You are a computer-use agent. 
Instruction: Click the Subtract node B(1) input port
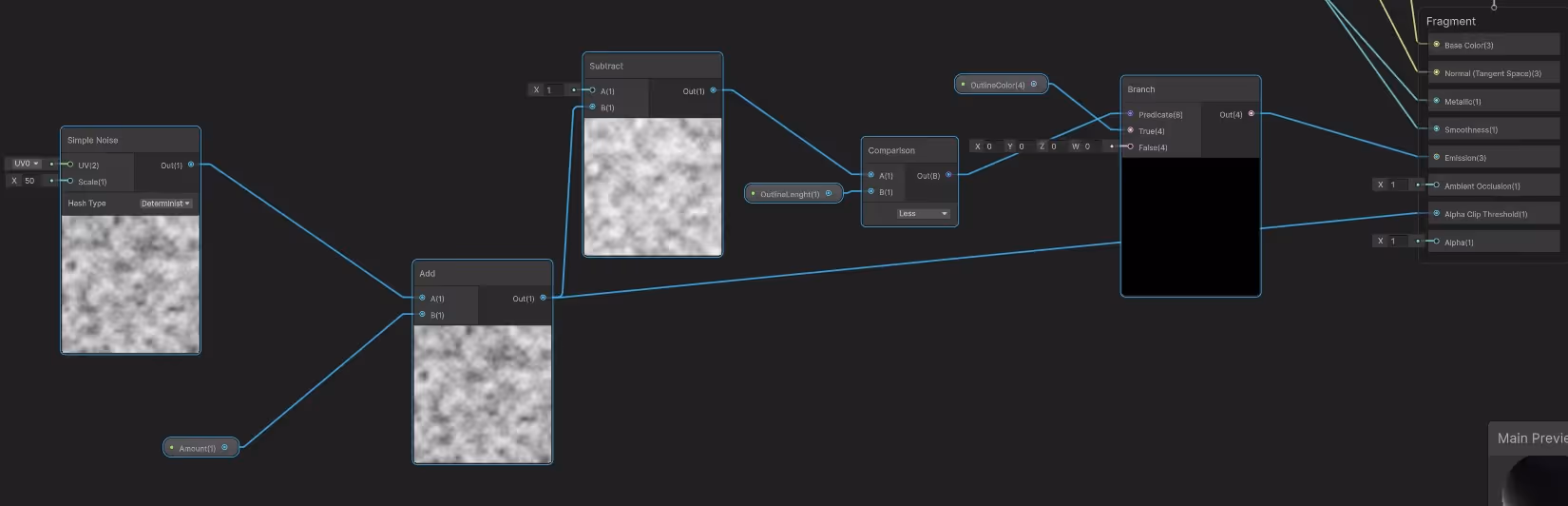(x=593, y=107)
